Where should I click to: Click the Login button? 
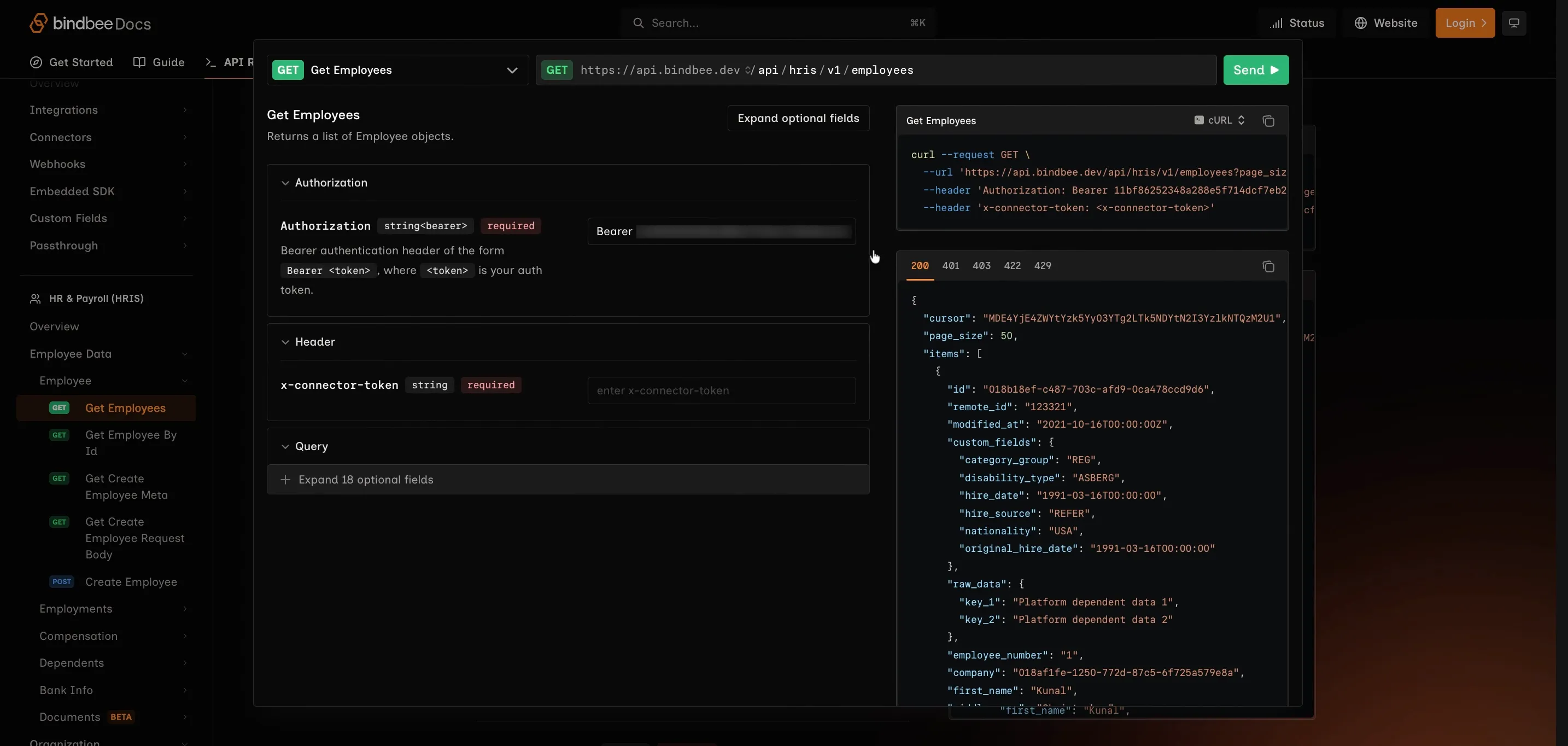tap(1465, 23)
